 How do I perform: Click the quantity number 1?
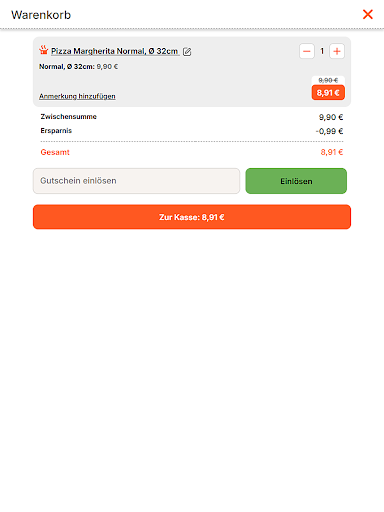(322, 51)
